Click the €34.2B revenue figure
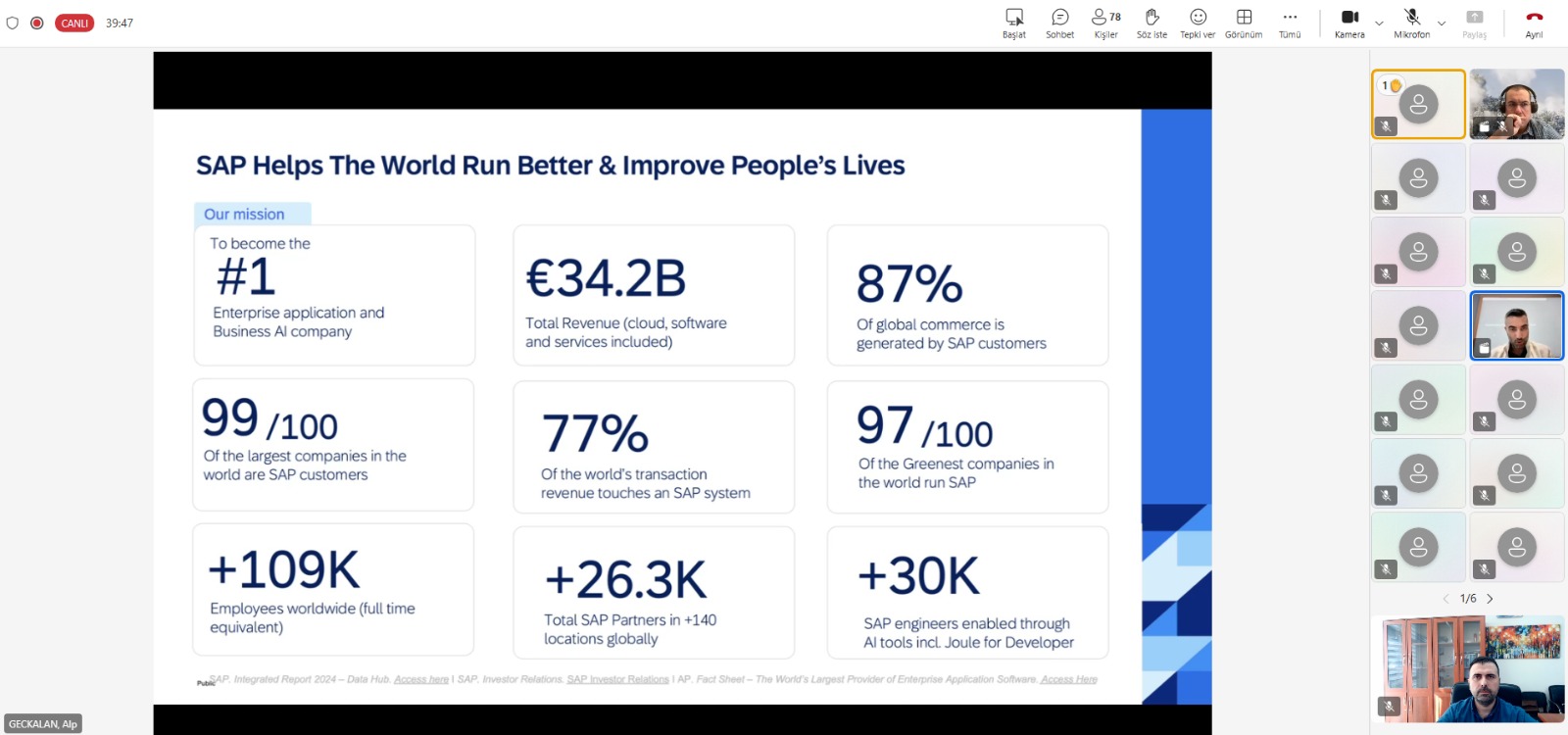Viewport: 1568px width, 735px height. tap(606, 278)
